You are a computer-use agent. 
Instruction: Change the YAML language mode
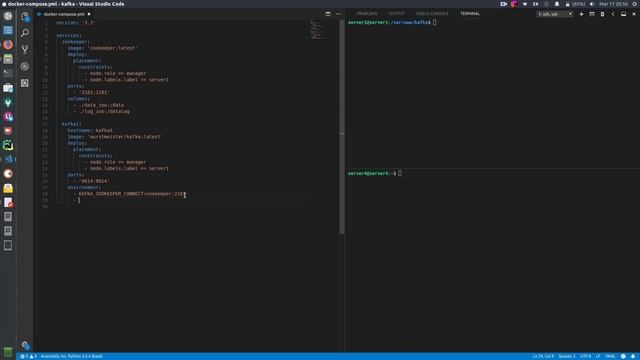pos(610,356)
